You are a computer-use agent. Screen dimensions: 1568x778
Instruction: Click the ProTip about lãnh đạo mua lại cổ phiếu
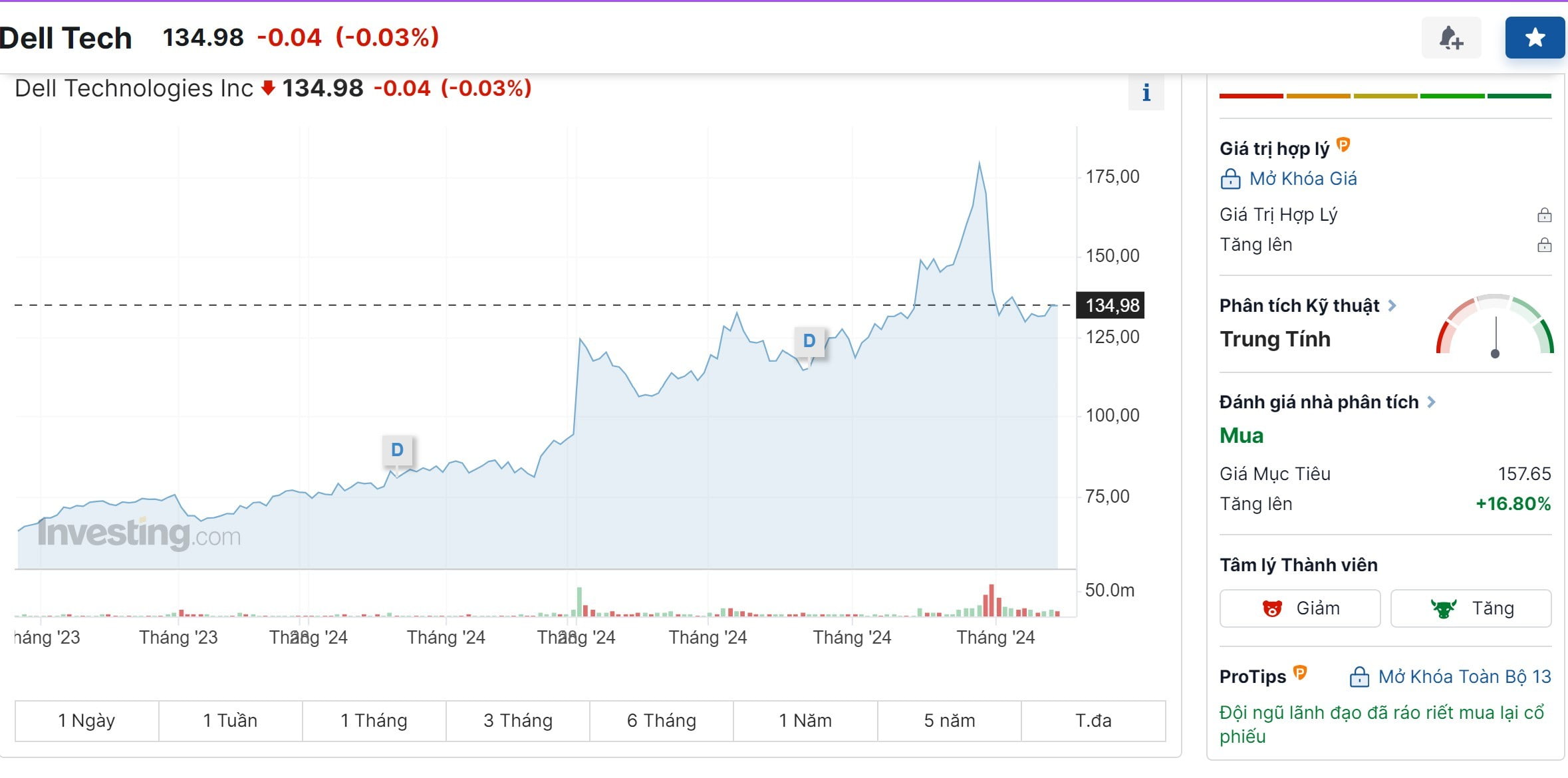(x=1382, y=725)
